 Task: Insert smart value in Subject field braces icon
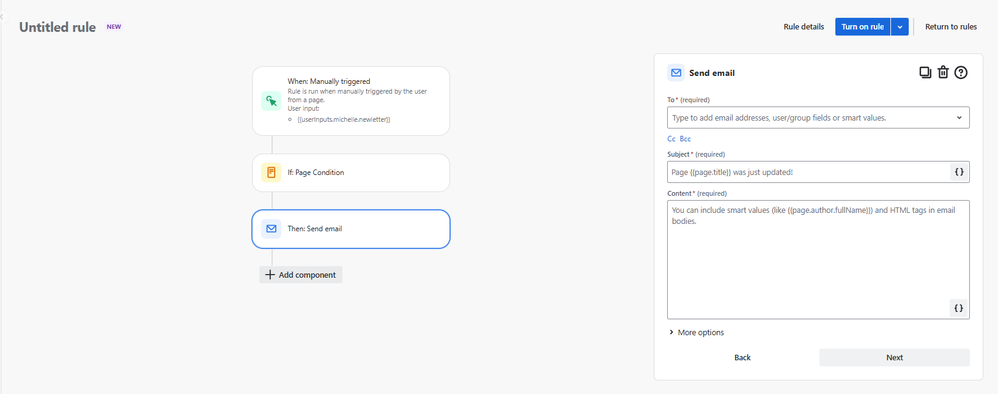[x=959, y=172]
